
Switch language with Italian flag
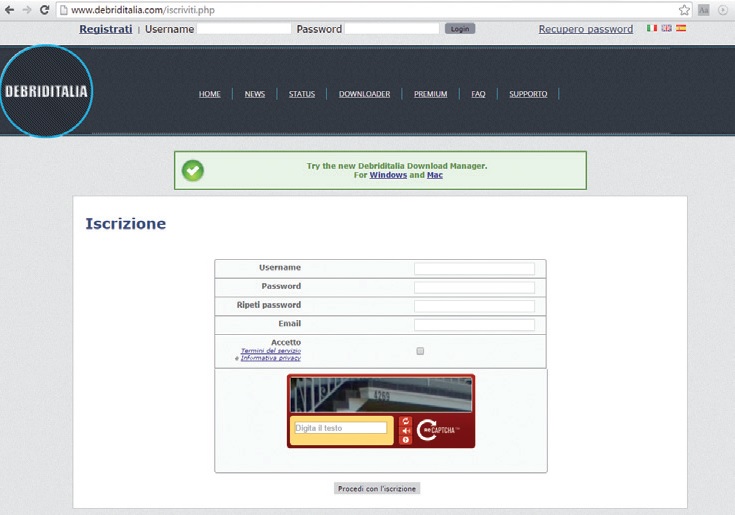pyautogui.click(x=652, y=28)
